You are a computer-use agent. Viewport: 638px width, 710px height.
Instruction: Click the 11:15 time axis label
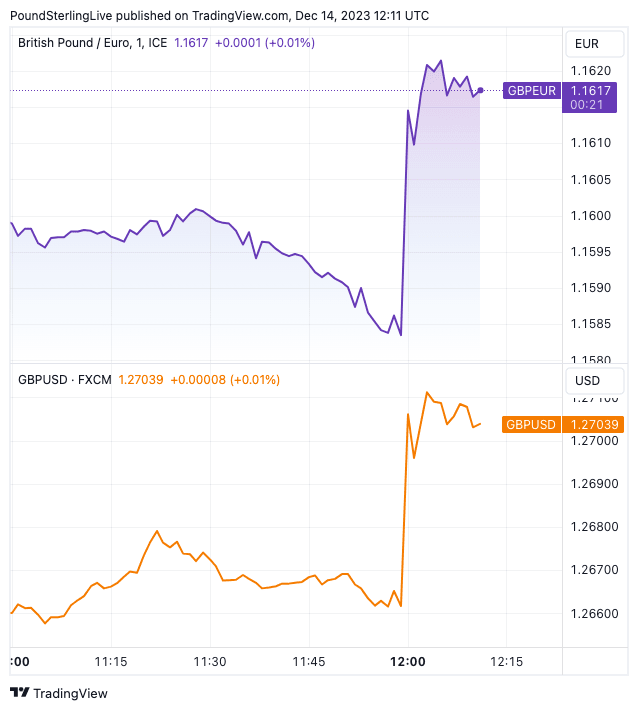111,662
